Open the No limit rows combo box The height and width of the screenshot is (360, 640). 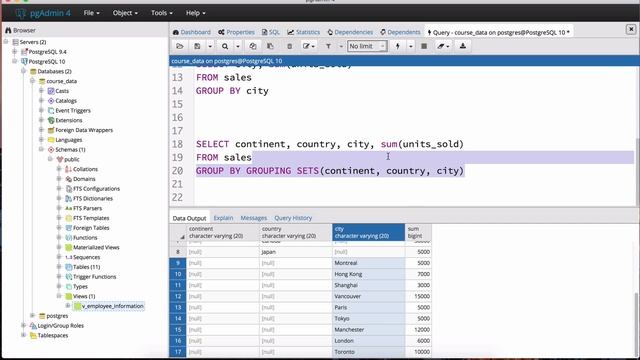pyautogui.click(x=367, y=46)
